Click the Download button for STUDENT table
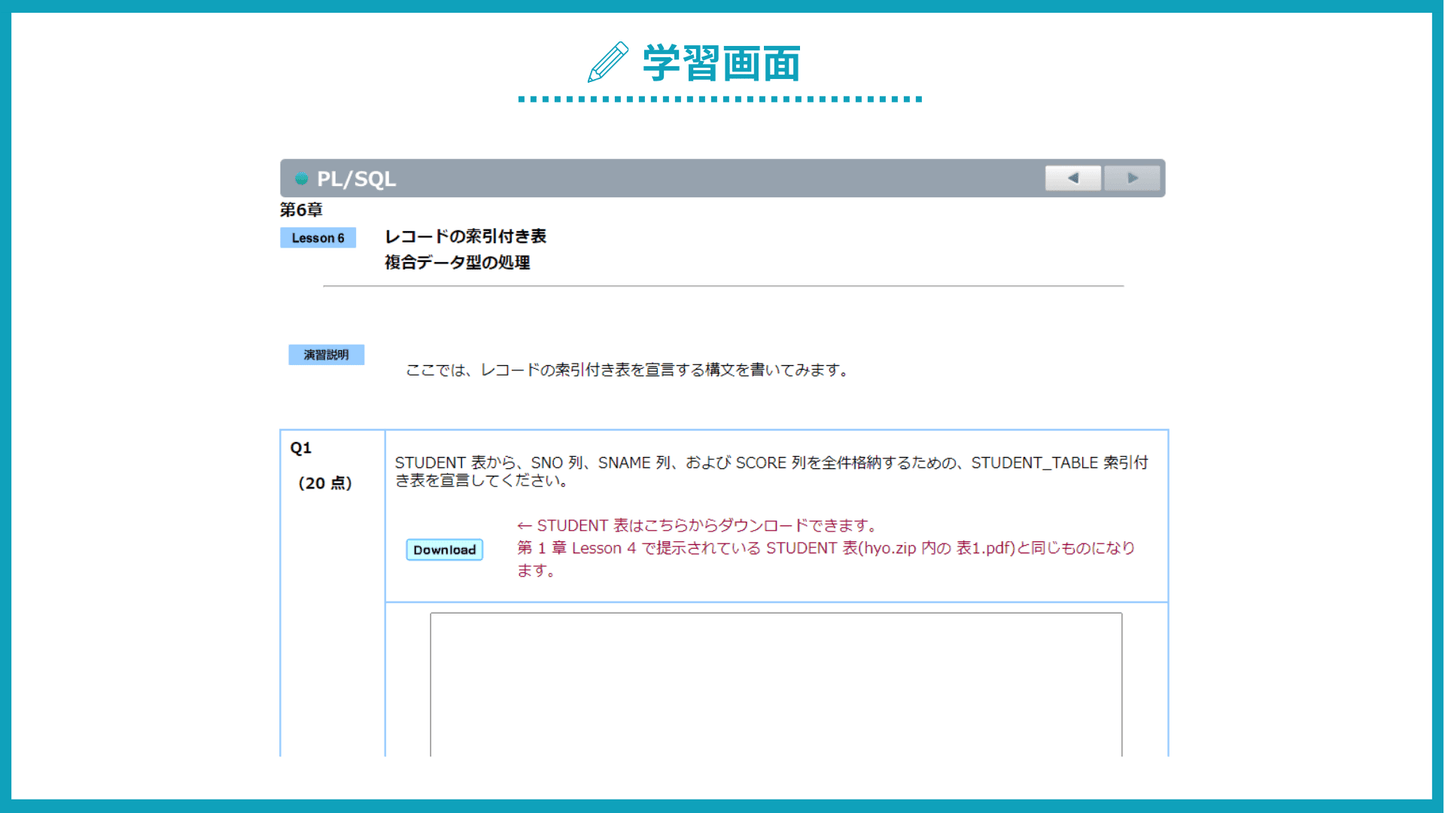The width and height of the screenshot is (1445, 813). click(444, 550)
